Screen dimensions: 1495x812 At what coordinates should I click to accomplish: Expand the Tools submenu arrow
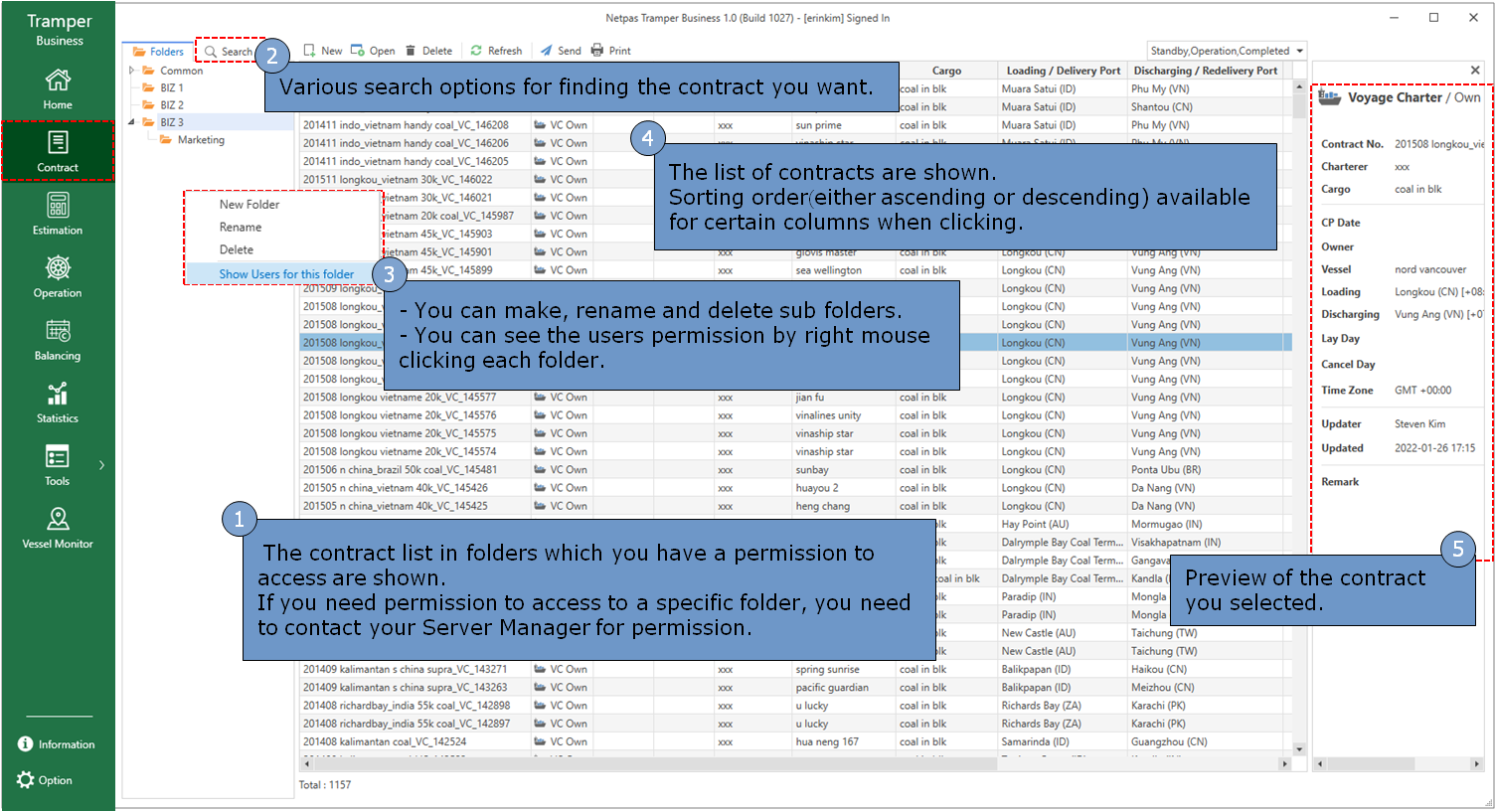(101, 465)
